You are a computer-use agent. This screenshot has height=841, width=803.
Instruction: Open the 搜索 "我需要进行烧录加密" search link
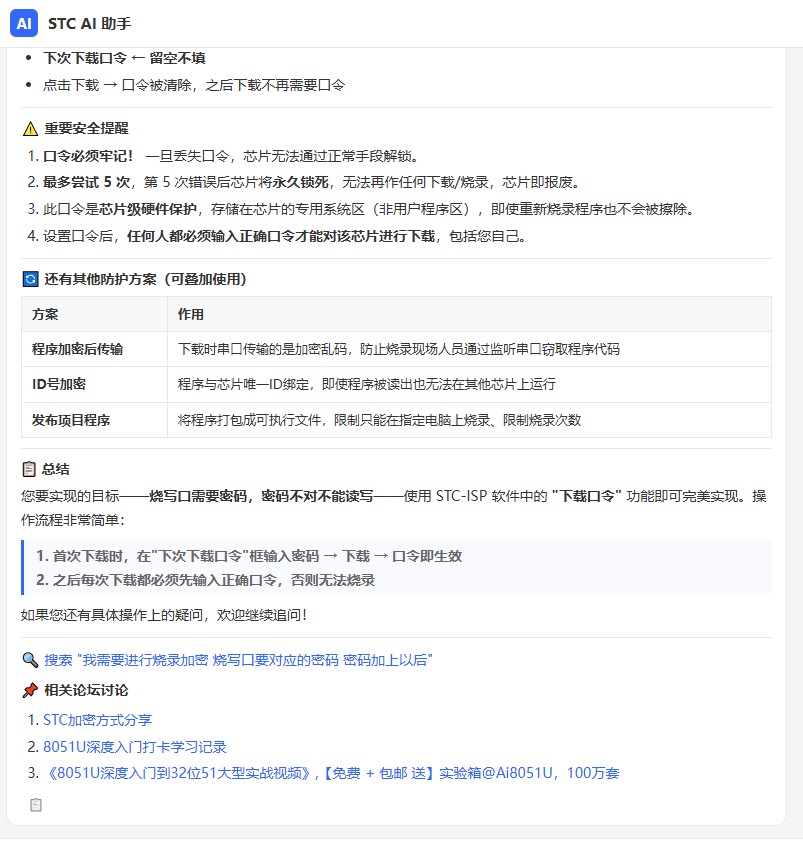pos(239,660)
